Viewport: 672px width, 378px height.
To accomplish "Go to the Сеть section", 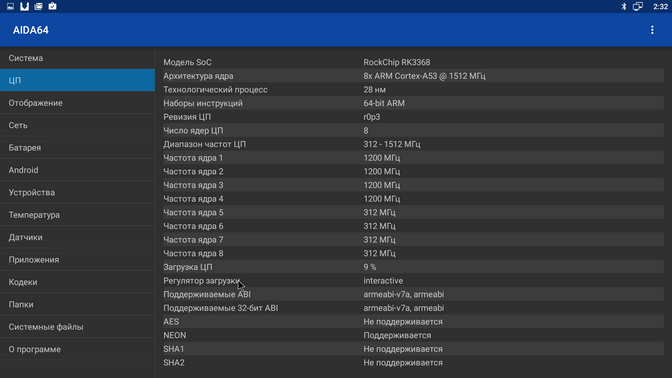I will [77, 125].
